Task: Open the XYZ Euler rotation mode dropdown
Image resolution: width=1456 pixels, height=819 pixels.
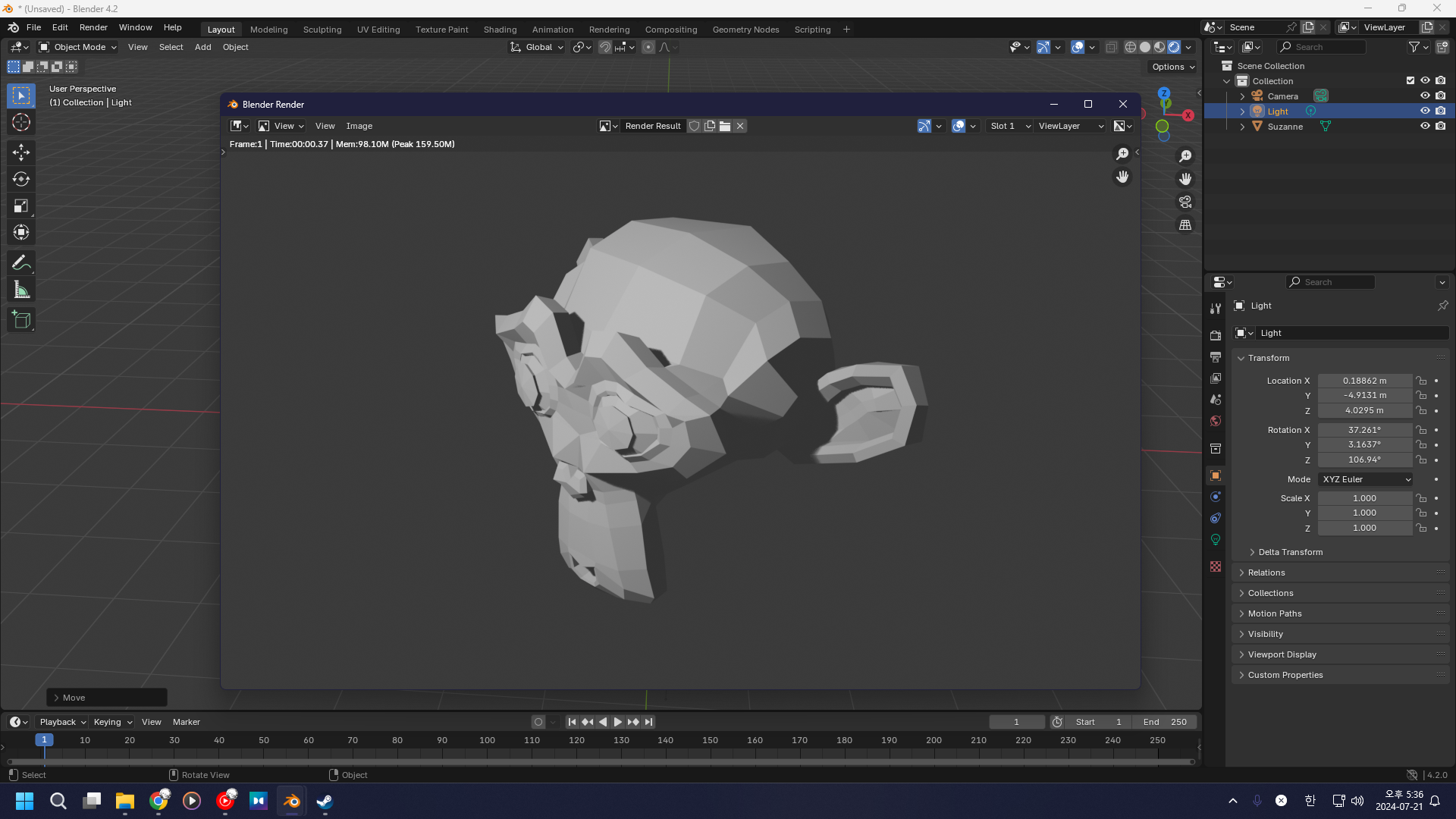Action: 1366,479
